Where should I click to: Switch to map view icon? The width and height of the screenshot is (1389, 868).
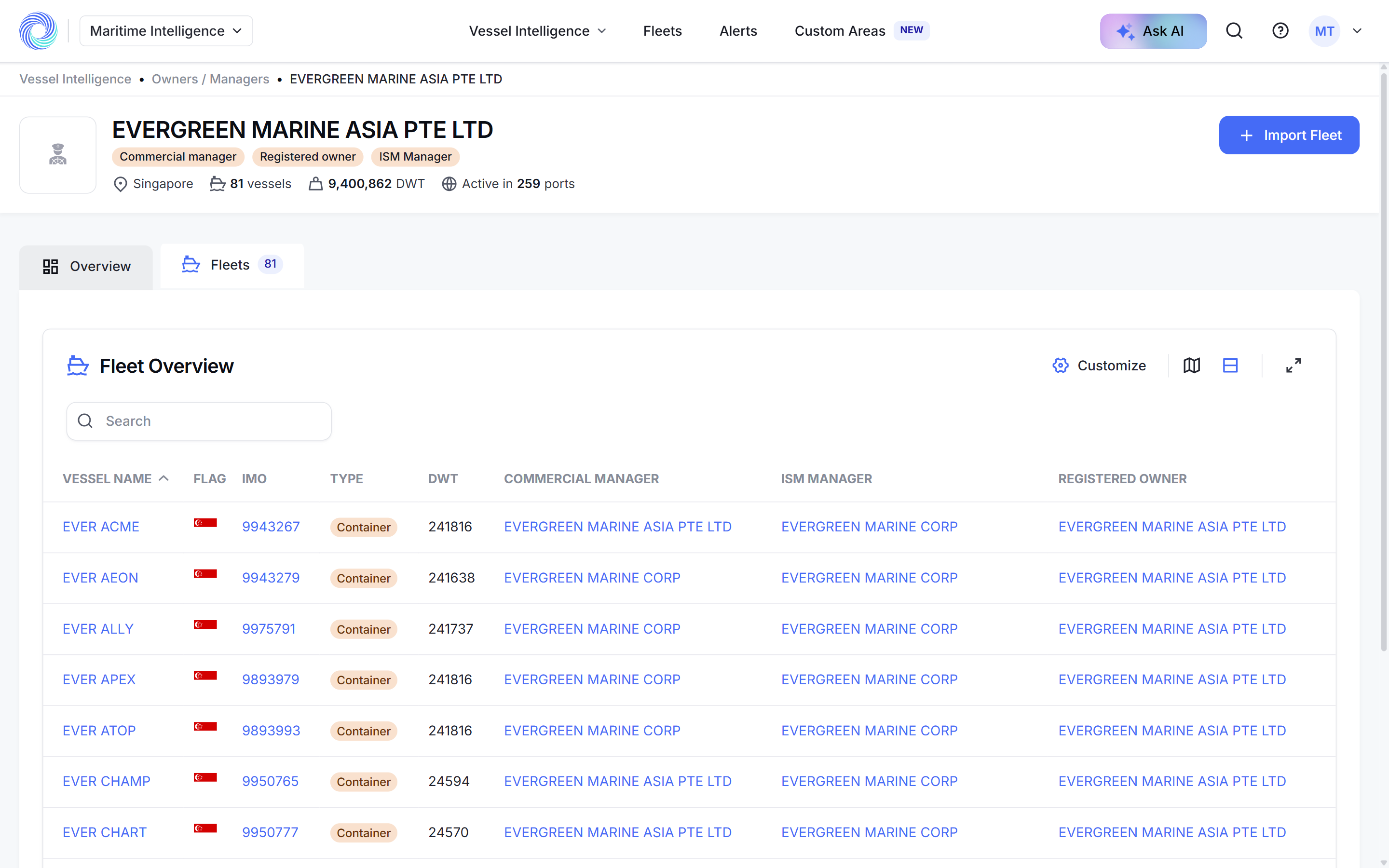1192,365
